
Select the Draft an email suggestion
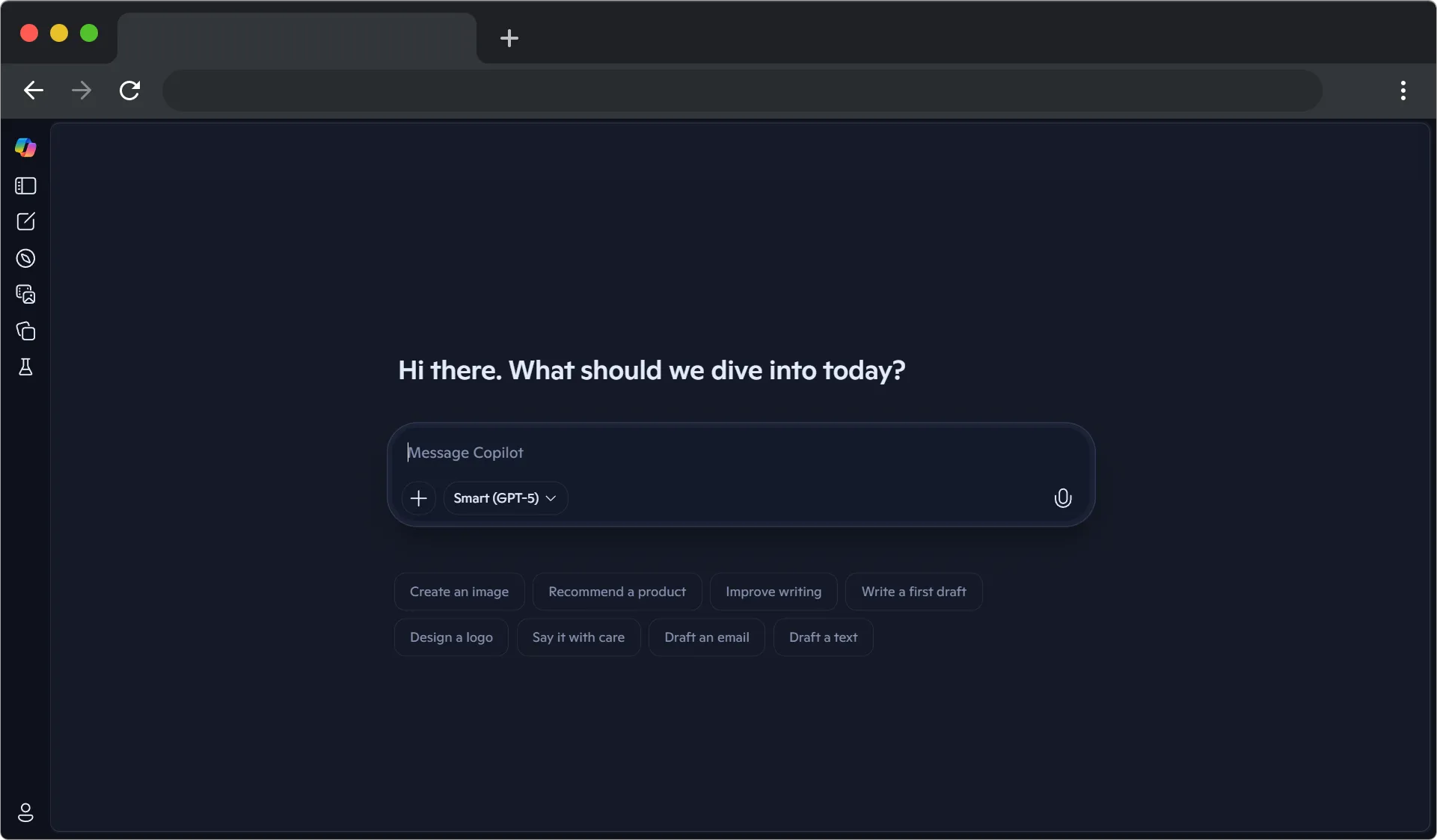coord(707,637)
